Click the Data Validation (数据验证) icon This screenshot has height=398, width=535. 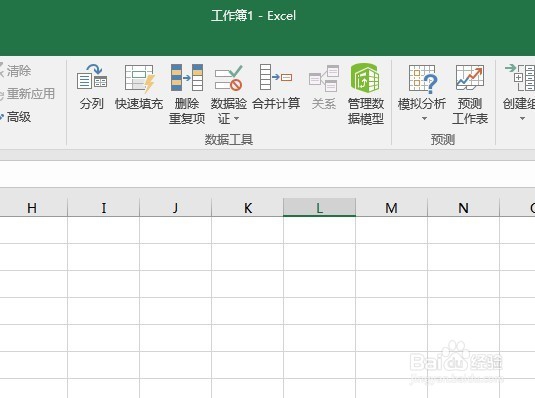click(x=229, y=78)
